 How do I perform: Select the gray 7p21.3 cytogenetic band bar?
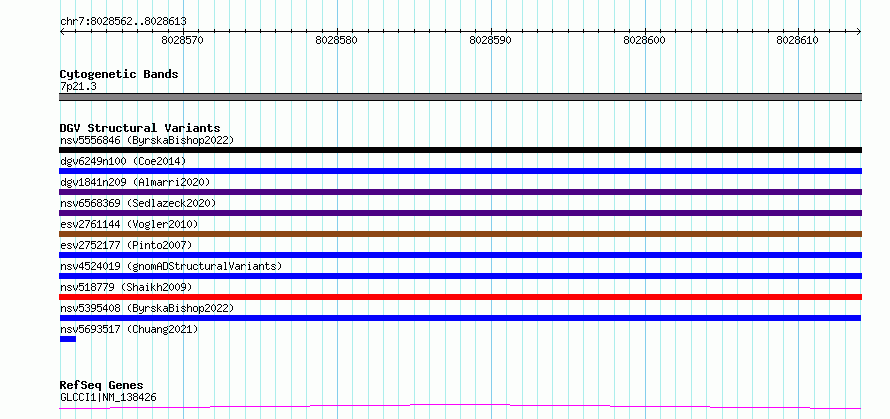point(460,97)
